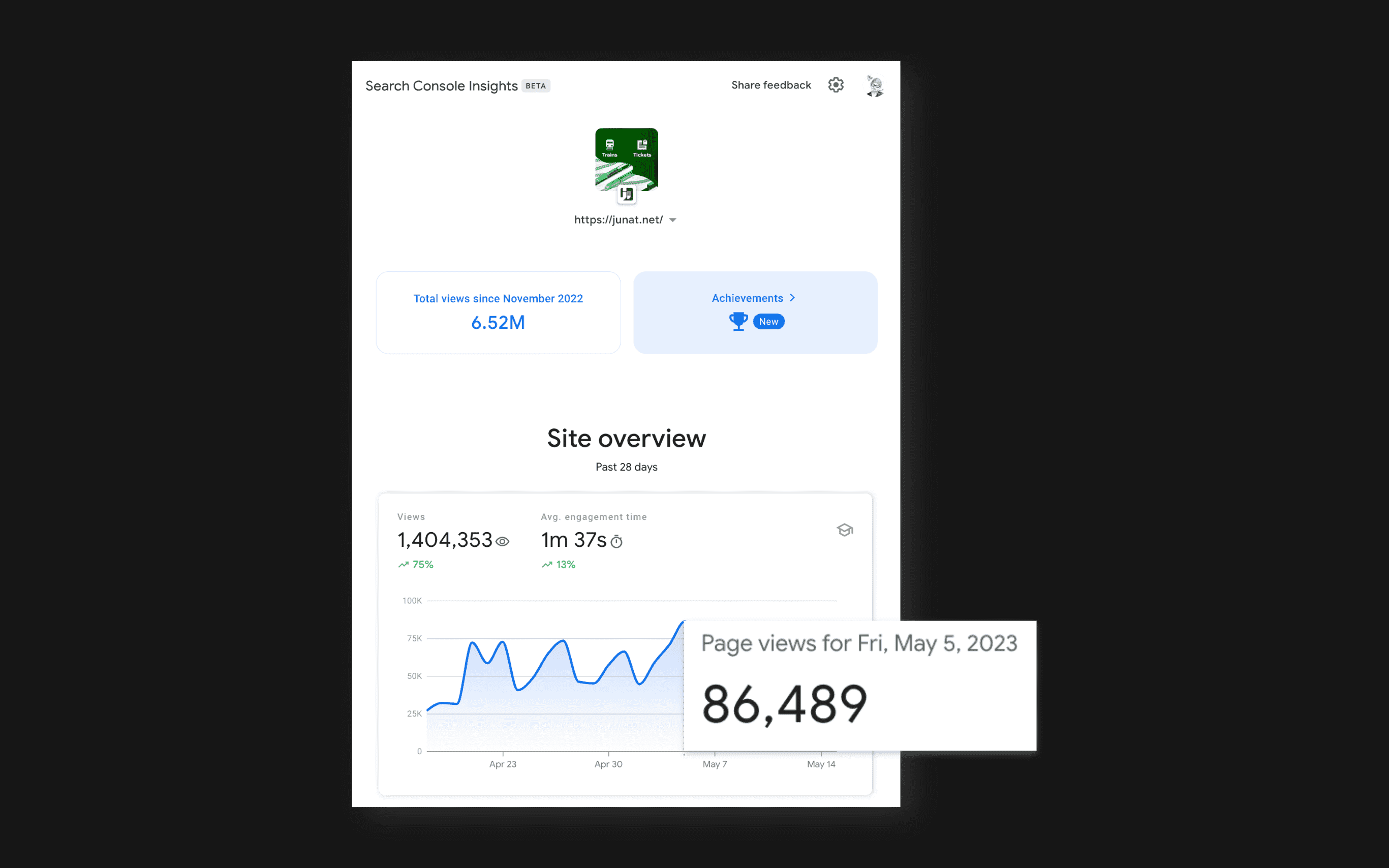The width and height of the screenshot is (1389, 868).
Task: Open the Achievements card link
Action: click(755, 313)
